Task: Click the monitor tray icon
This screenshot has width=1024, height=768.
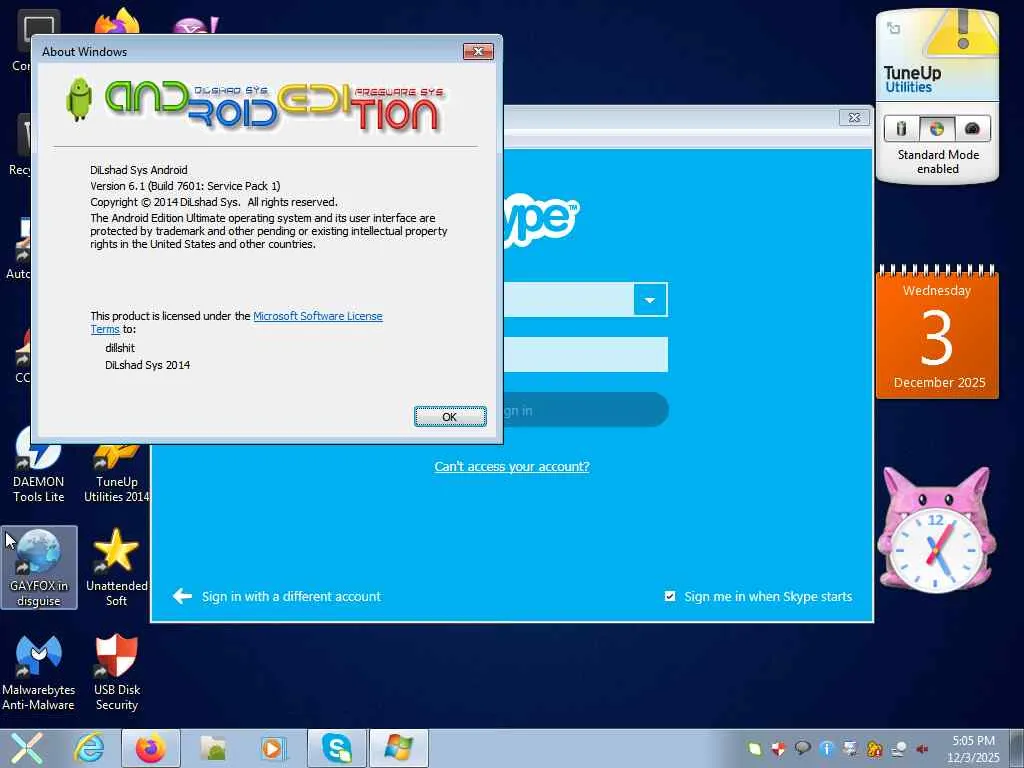Action: tap(850, 749)
